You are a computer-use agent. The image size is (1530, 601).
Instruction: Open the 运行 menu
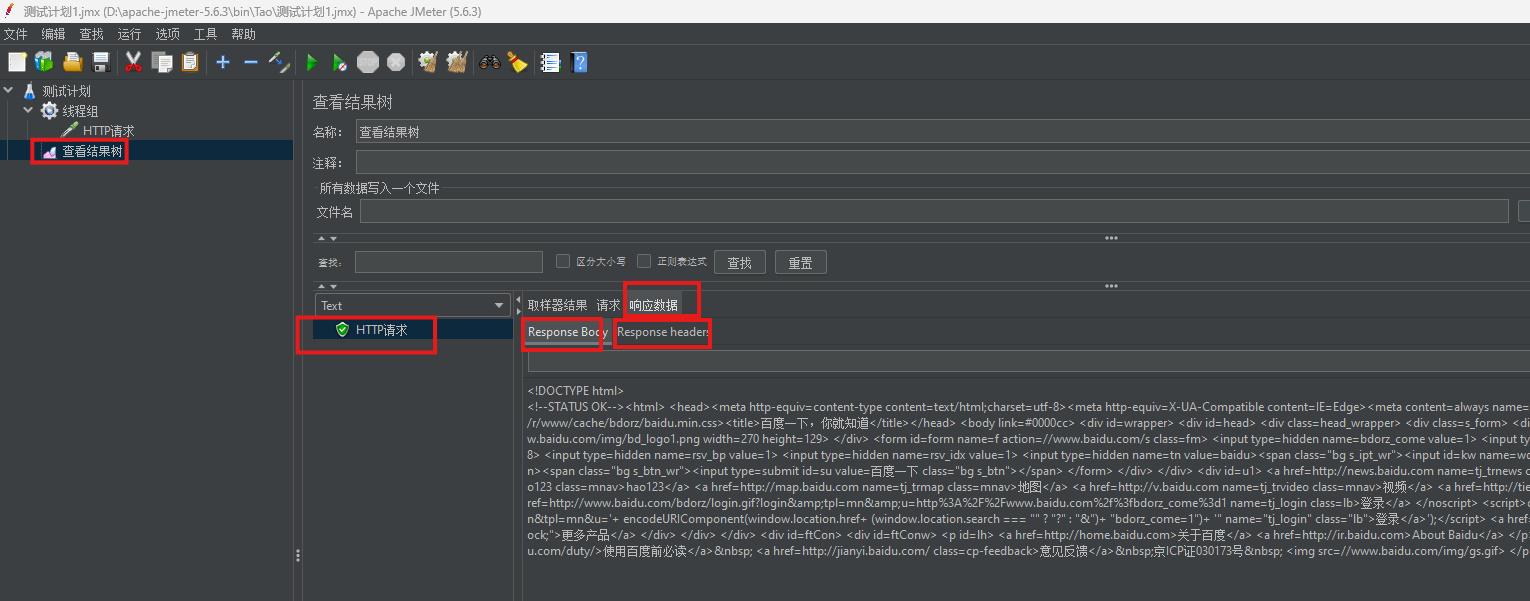(129, 34)
